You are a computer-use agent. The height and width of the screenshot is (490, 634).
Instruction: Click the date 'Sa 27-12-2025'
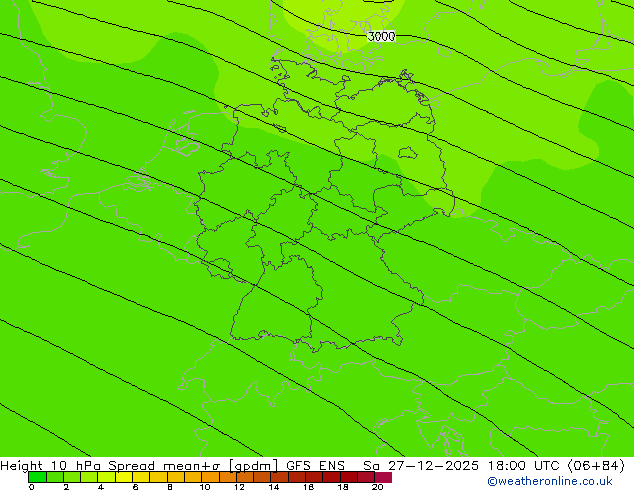[x=421, y=466]
